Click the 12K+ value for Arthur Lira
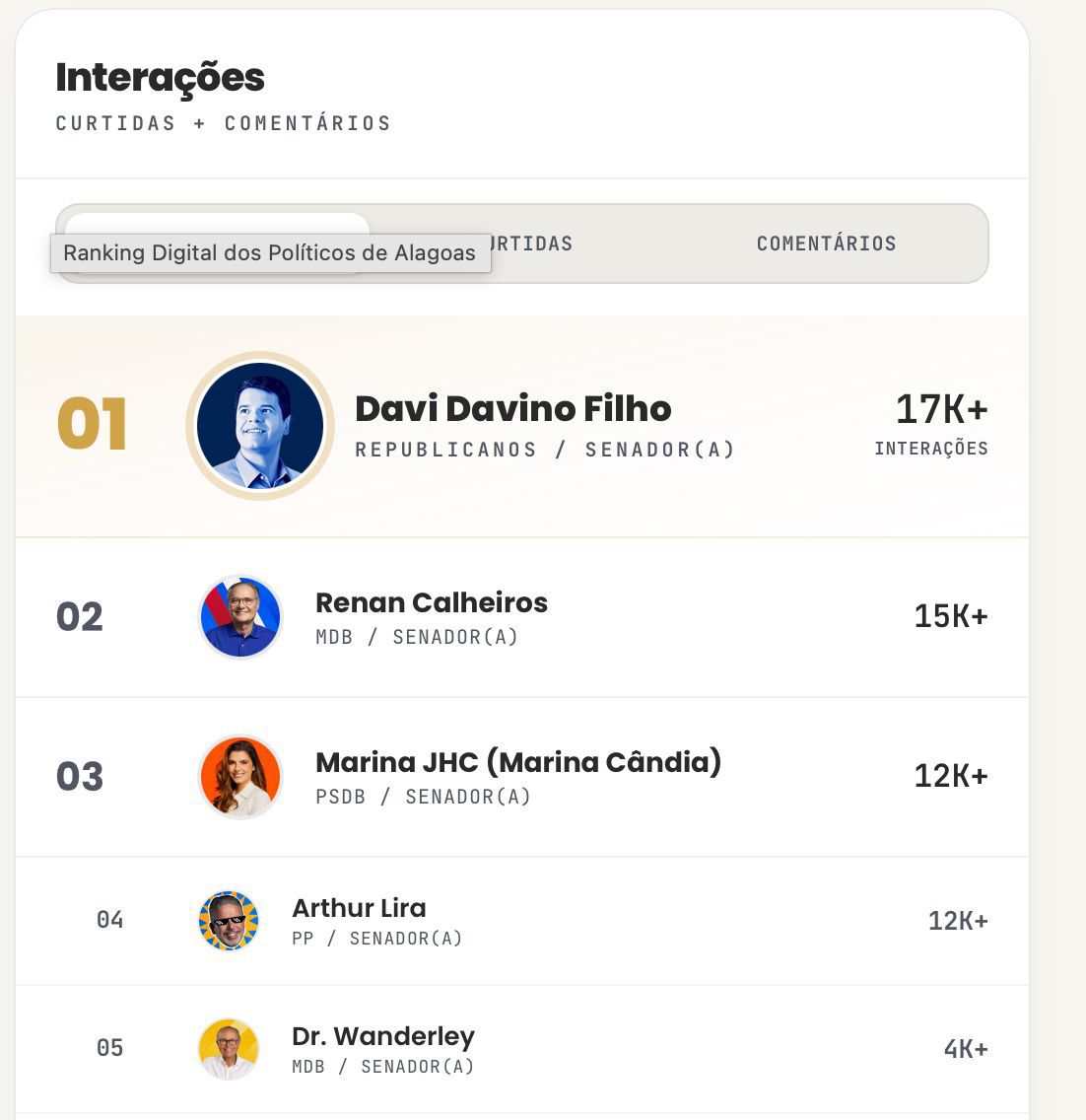1086x1120 pixels. pos(958,921)
